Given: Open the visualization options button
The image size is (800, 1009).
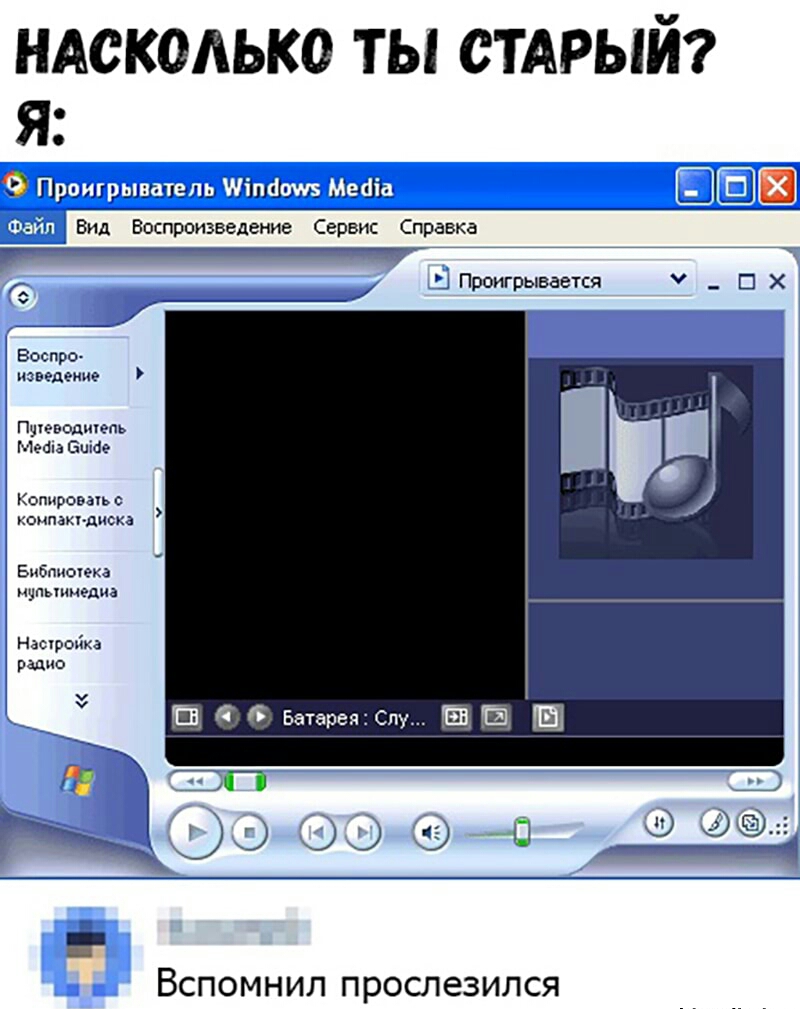Looking at the screenshot, I should 187,717.
